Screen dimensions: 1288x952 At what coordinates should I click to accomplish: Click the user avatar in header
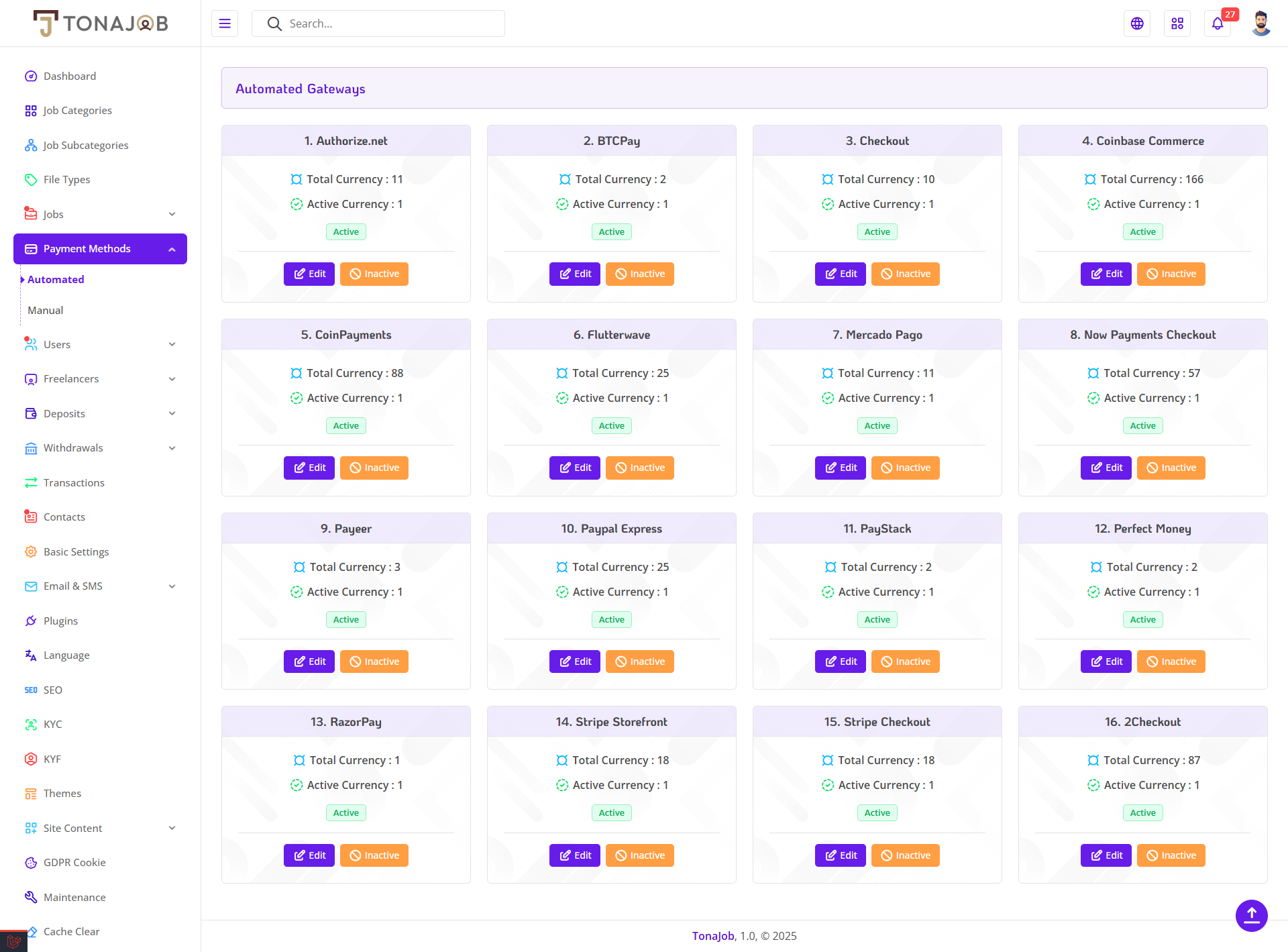click(1260, 23)
